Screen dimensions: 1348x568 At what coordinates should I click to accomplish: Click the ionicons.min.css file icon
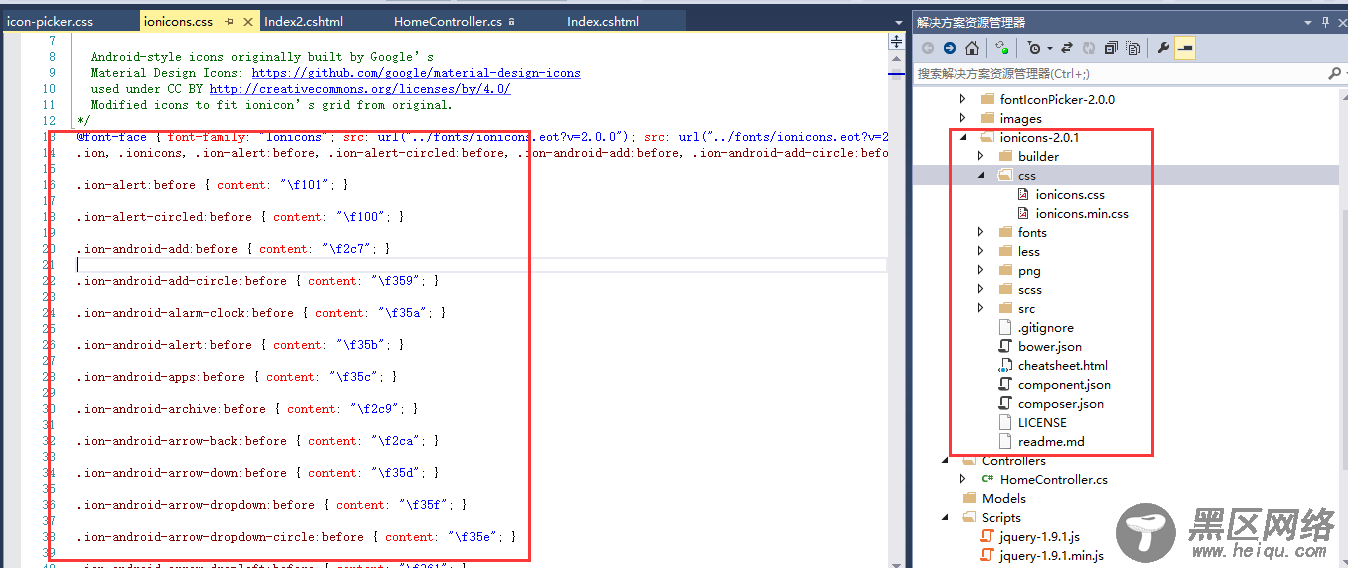[x=1023, y=213]
